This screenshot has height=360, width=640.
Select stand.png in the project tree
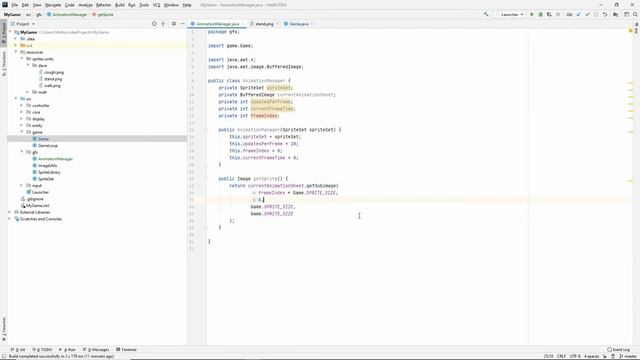pos(53,79)
